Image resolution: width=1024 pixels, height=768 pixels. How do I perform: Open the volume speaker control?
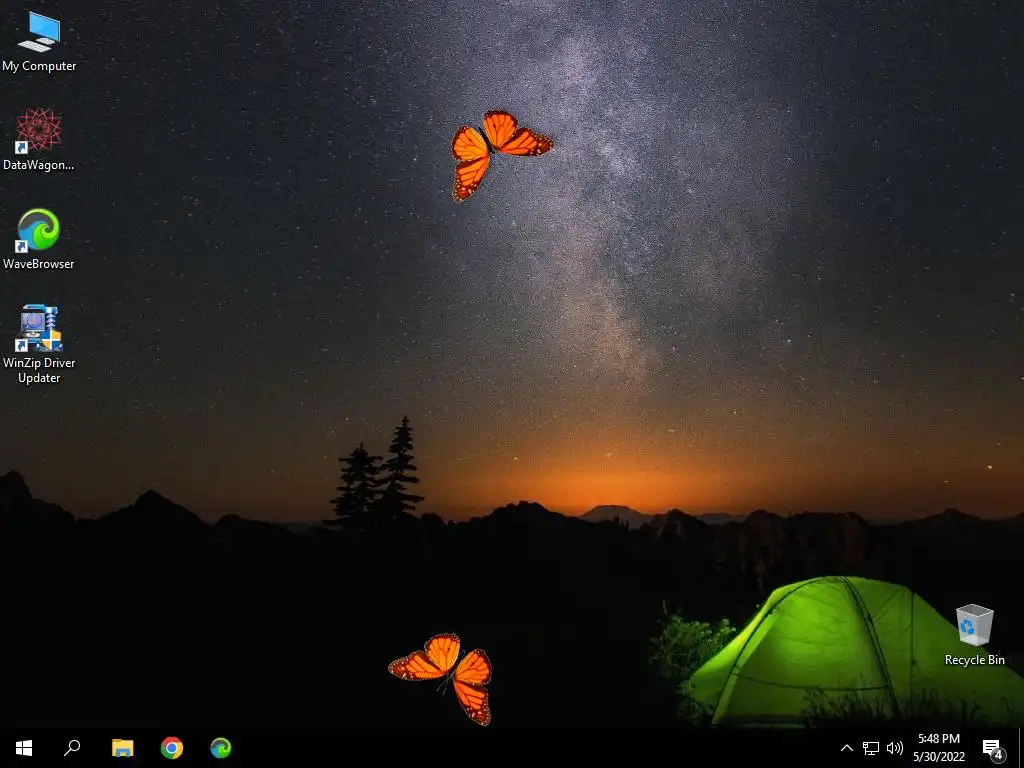[x=895, y=748]
